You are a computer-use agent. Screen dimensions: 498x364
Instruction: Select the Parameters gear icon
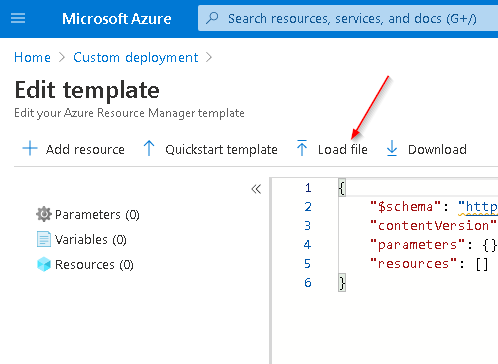44,214
